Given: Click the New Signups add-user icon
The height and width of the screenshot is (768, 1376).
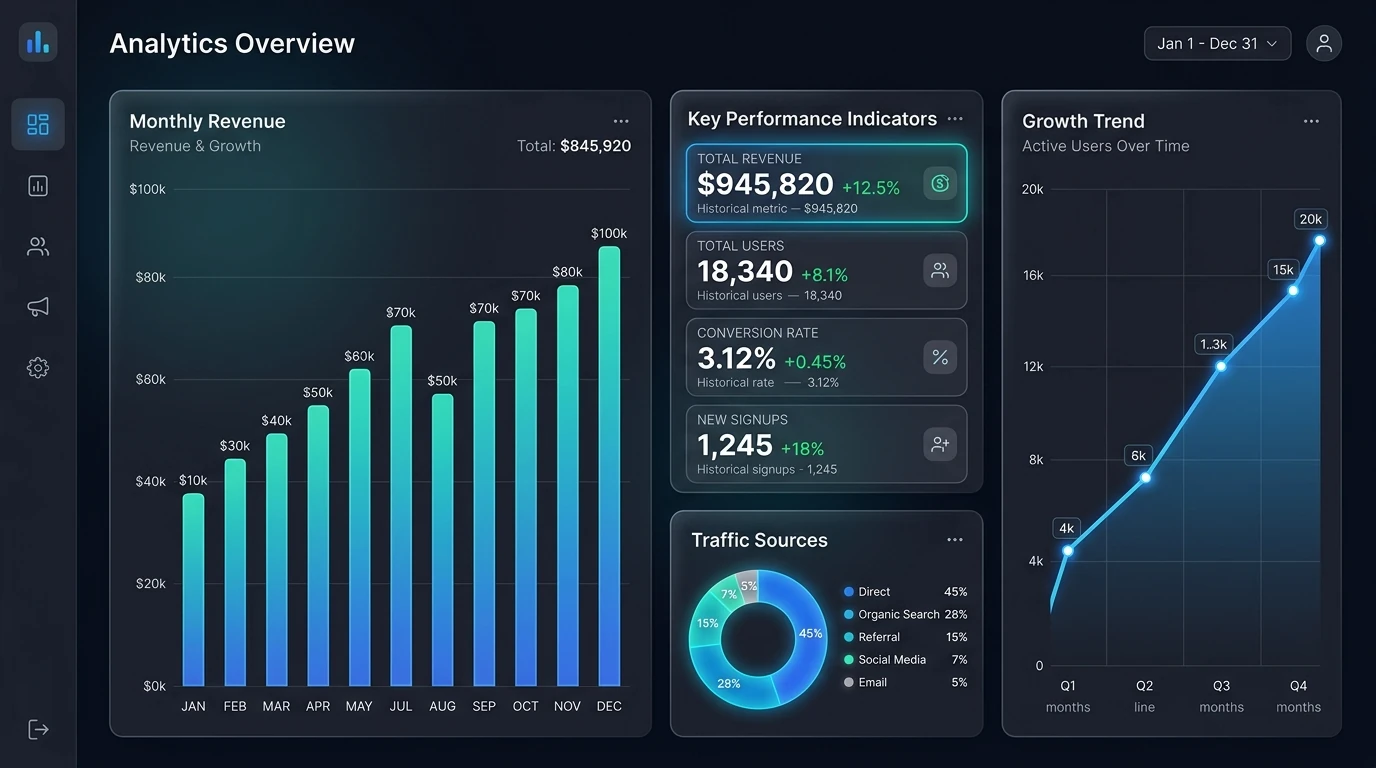Looking at the screenshot, I should tap(940, 444).
